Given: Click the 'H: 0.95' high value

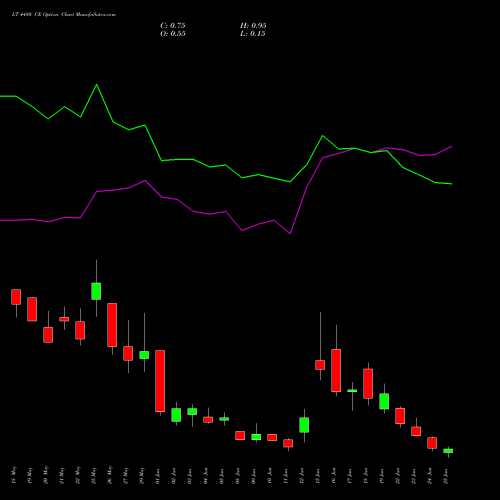Looking at the screenshot, I should tap(253, 26).
